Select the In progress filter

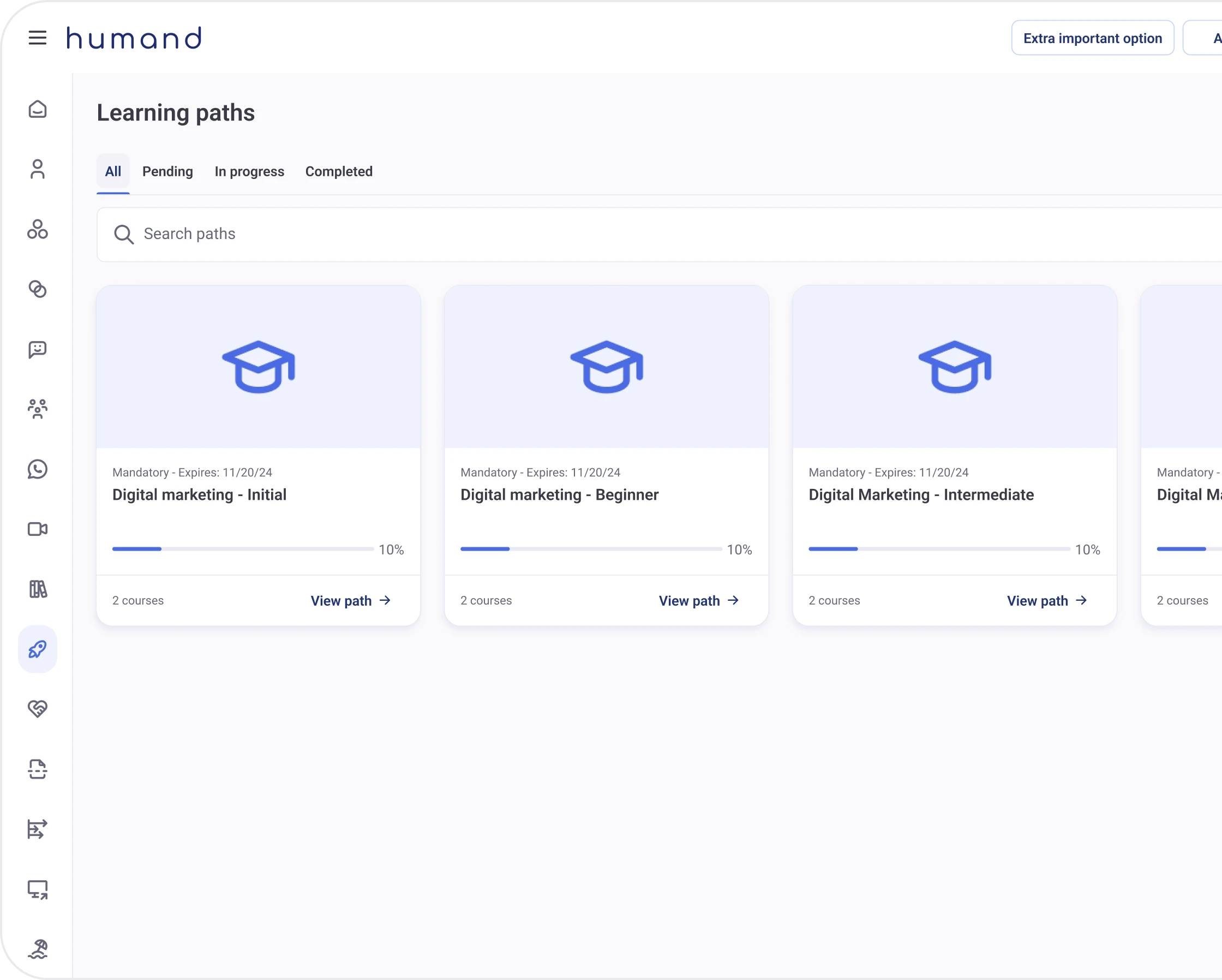point(249,171)
